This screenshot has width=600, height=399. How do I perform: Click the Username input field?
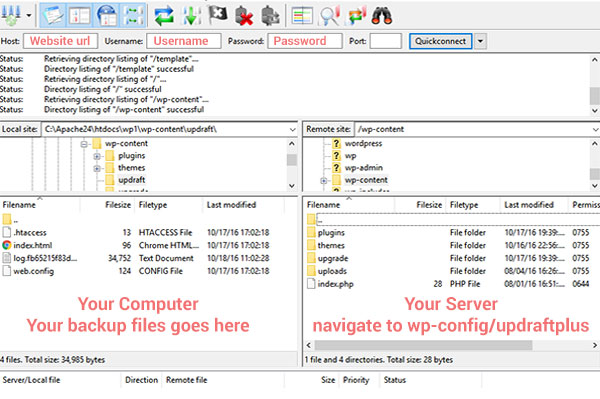click(184, 41)
